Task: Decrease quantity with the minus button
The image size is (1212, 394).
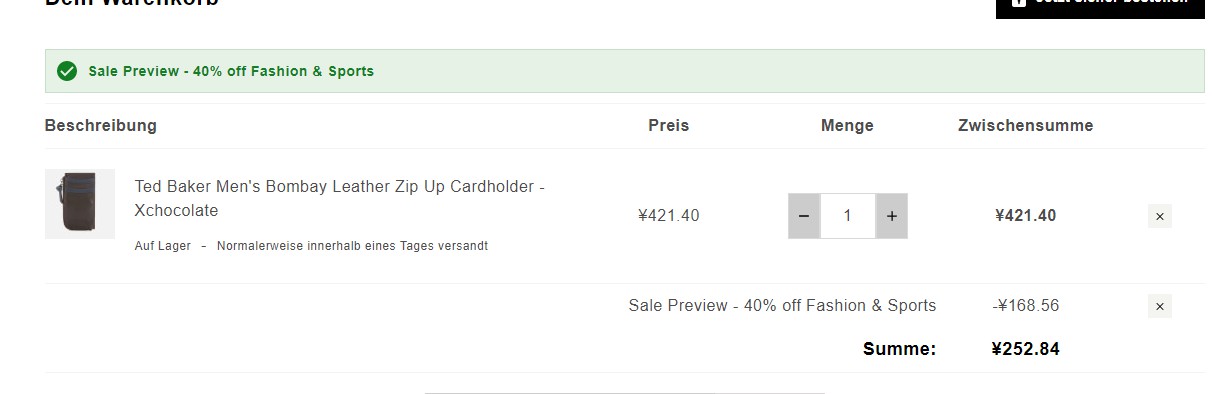Action: point(804,216)
